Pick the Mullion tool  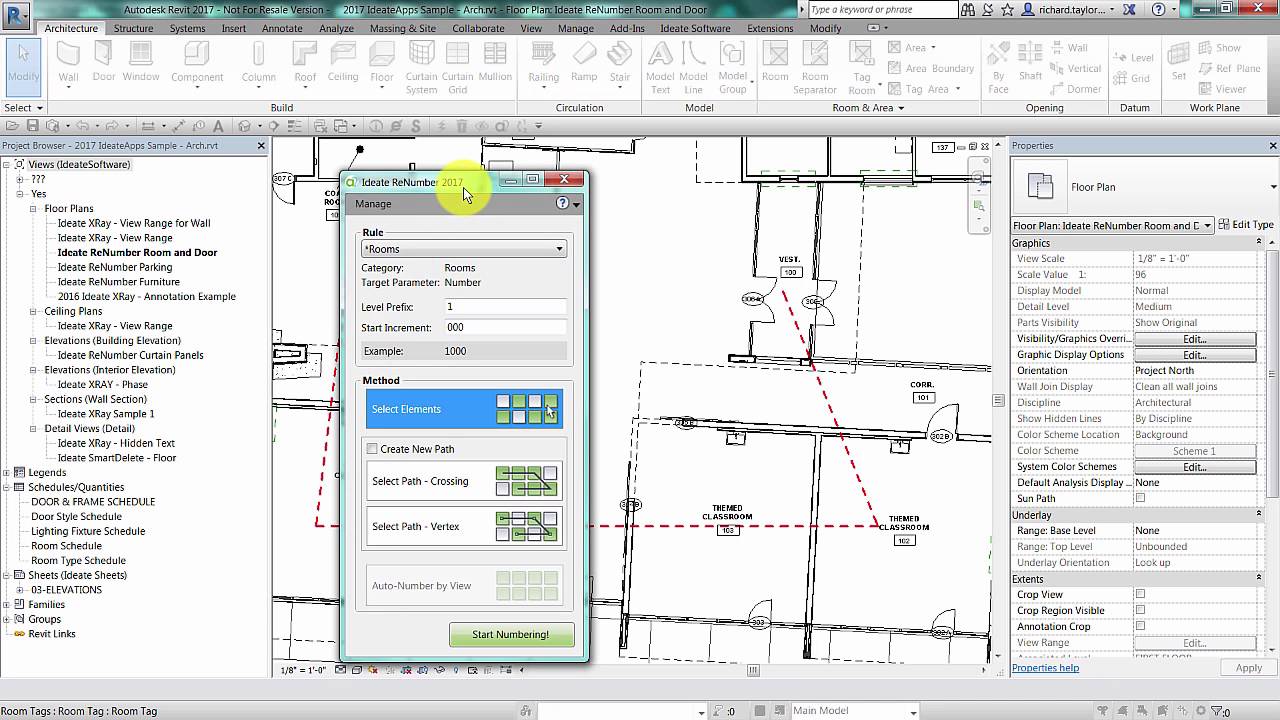pyautogui.click(x=495, y=63)
